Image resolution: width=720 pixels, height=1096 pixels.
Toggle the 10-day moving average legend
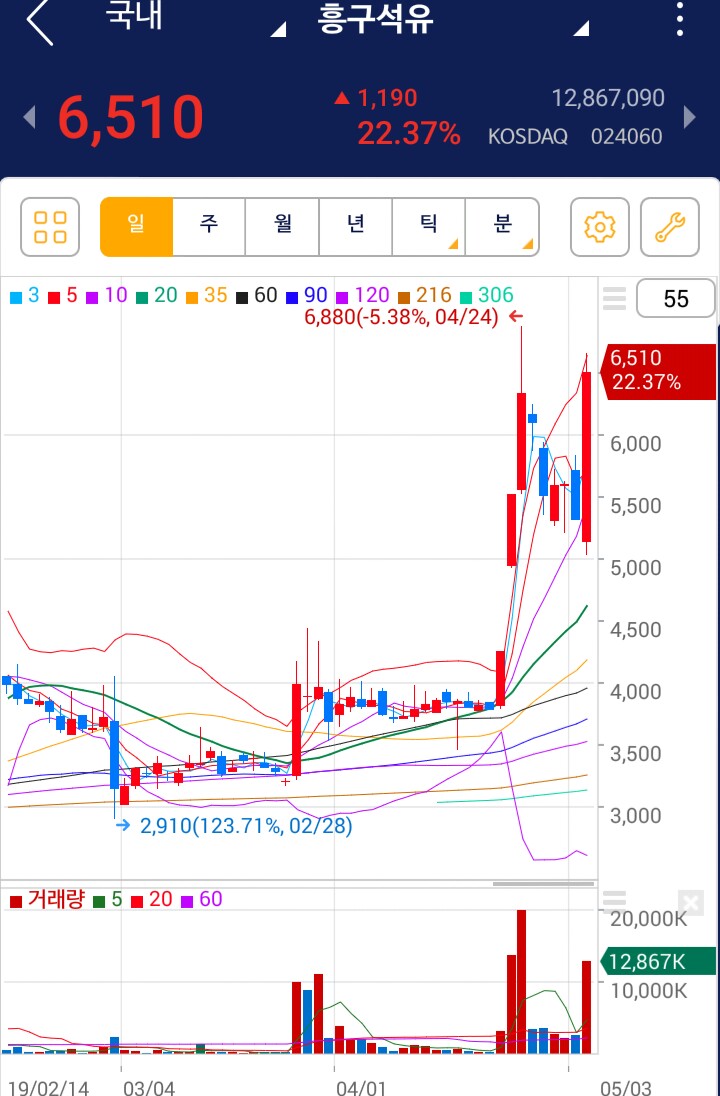tap(107, 296)
